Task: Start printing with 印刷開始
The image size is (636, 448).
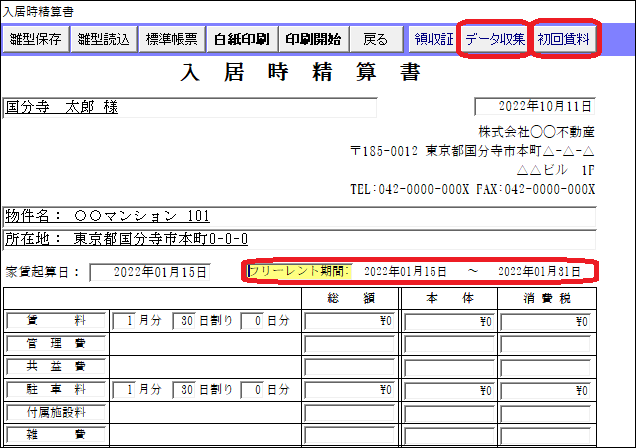Action: coord(312,40)
